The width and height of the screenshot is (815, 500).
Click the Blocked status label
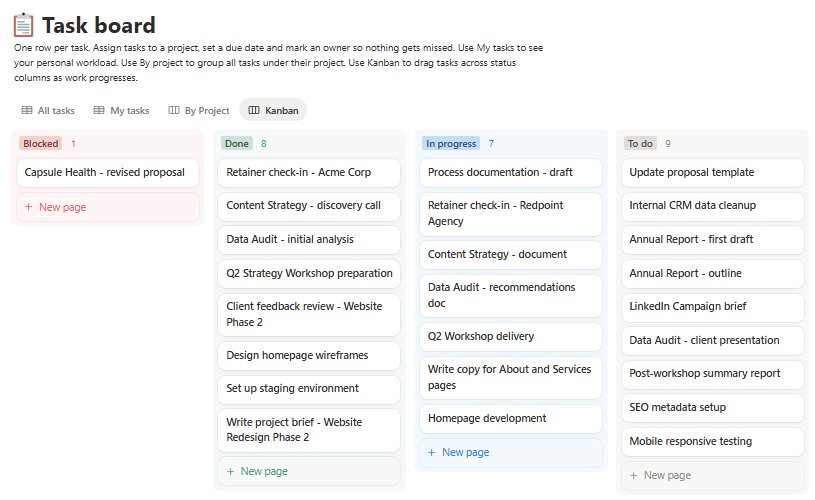click(41, 143)
